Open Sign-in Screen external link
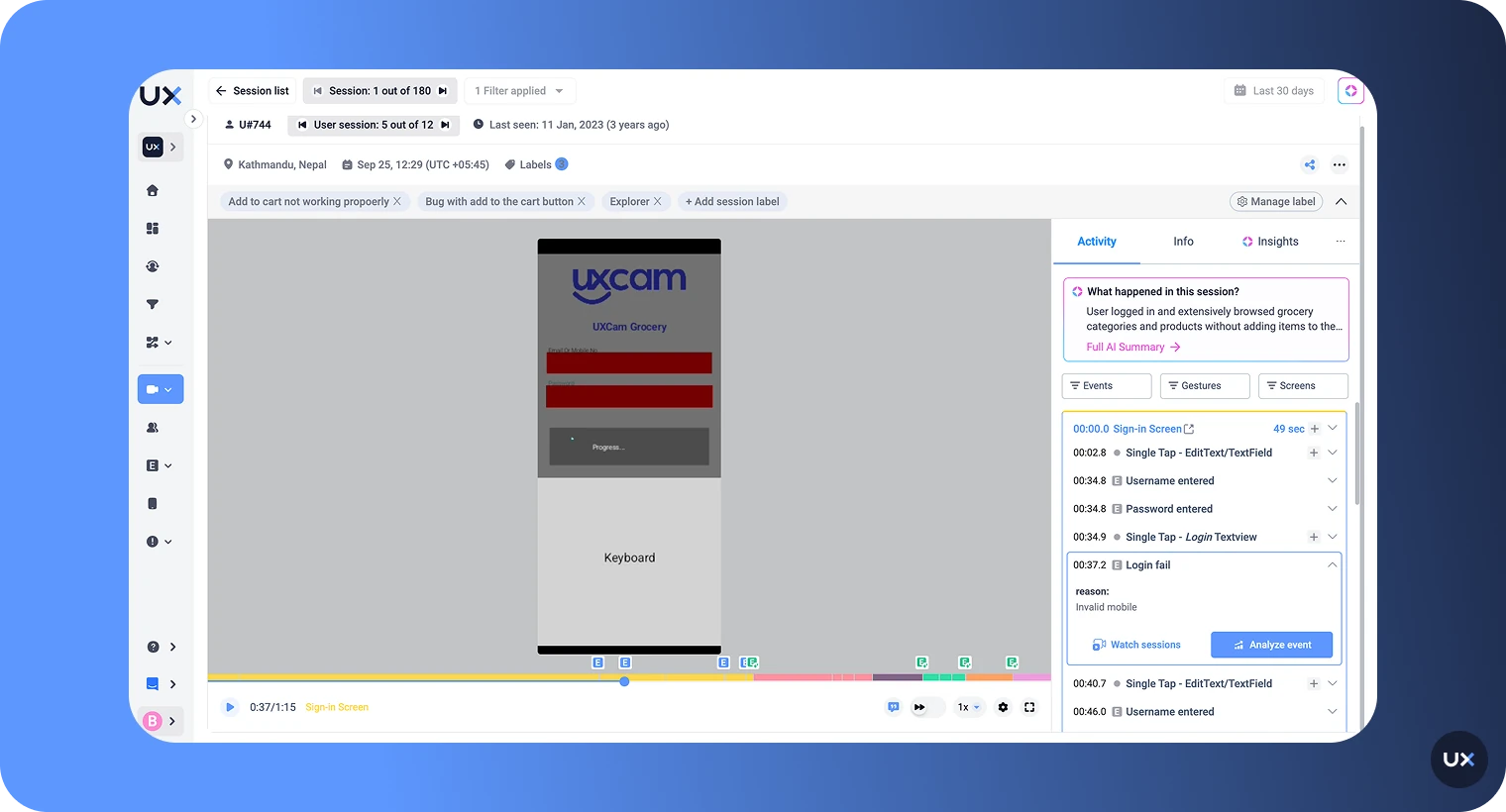 [1189, 429]
